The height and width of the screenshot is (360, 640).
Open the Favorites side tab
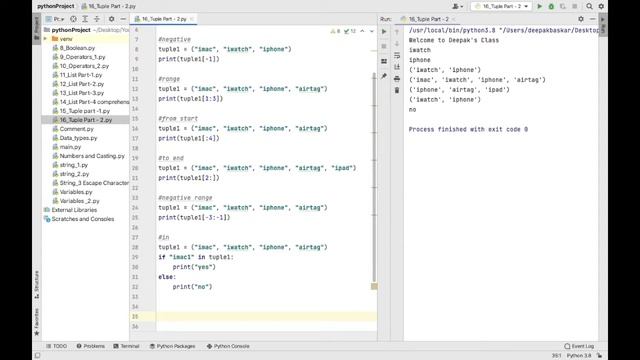[x=37, y=322]
